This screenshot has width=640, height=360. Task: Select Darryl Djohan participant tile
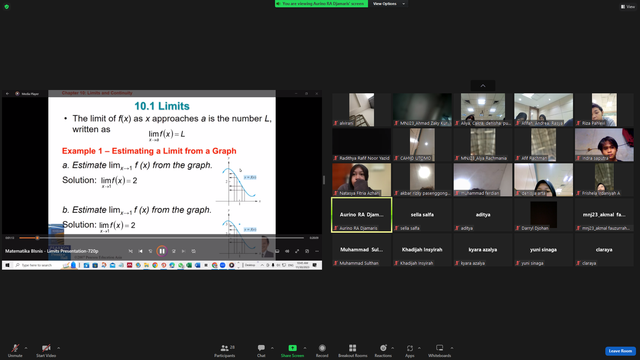point(543,215)
